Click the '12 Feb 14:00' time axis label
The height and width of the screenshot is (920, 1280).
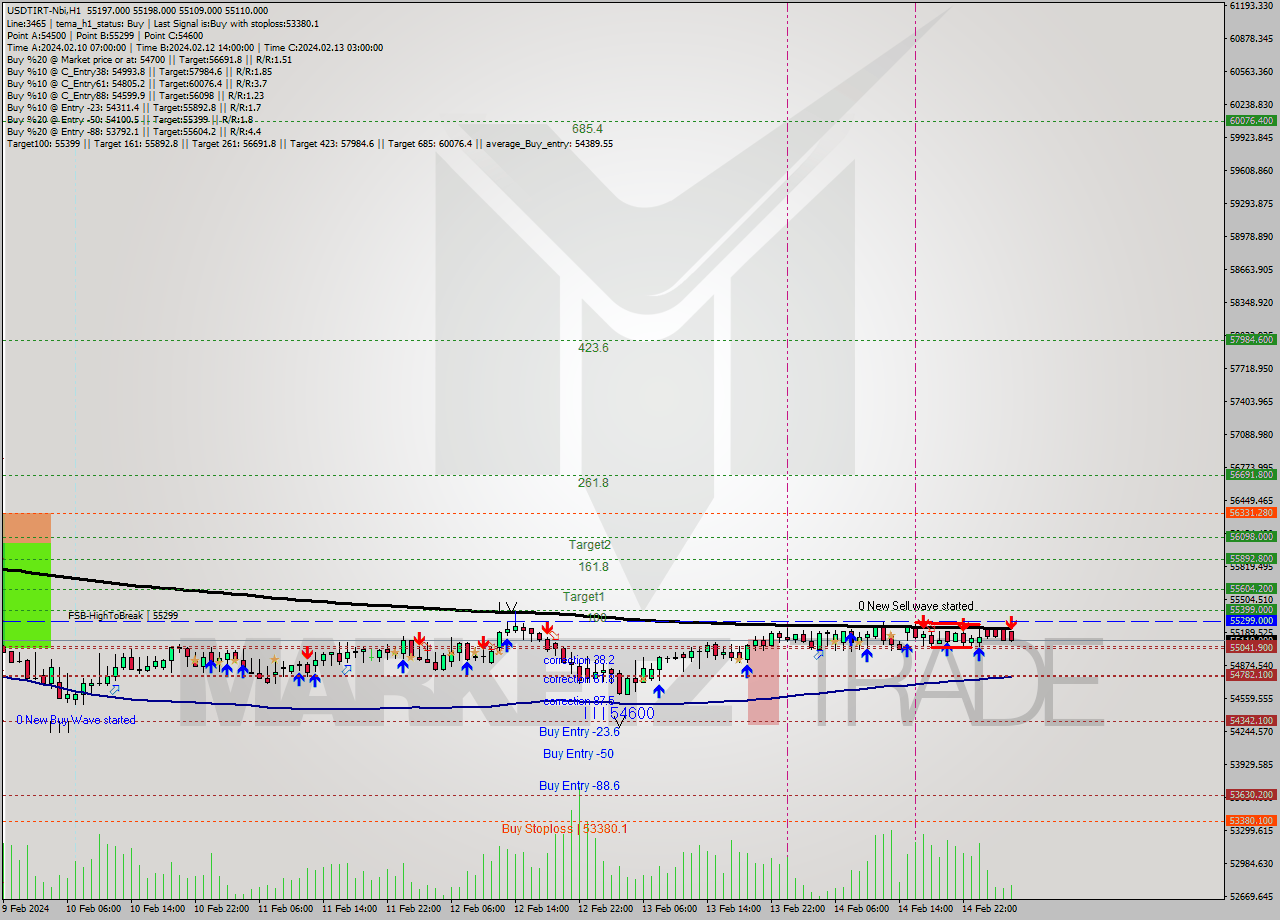(x=542, y=909)
